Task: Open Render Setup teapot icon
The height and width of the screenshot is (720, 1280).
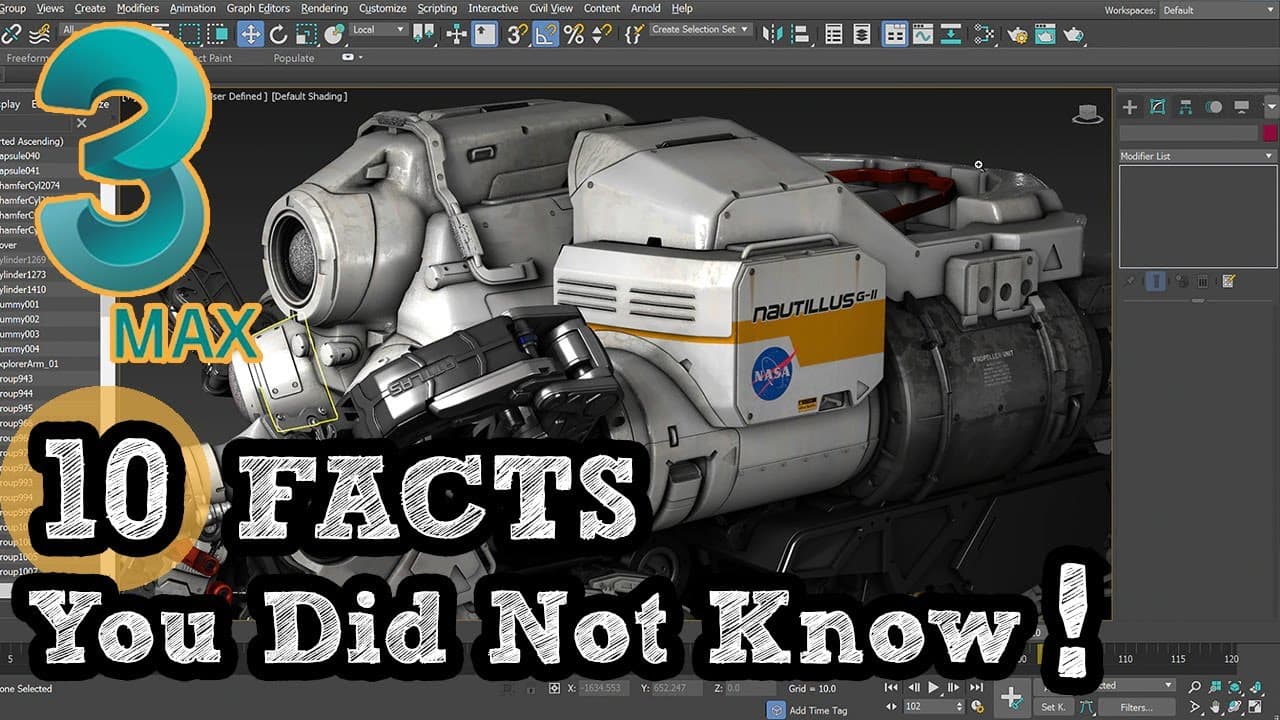Action: (1017, 34)
